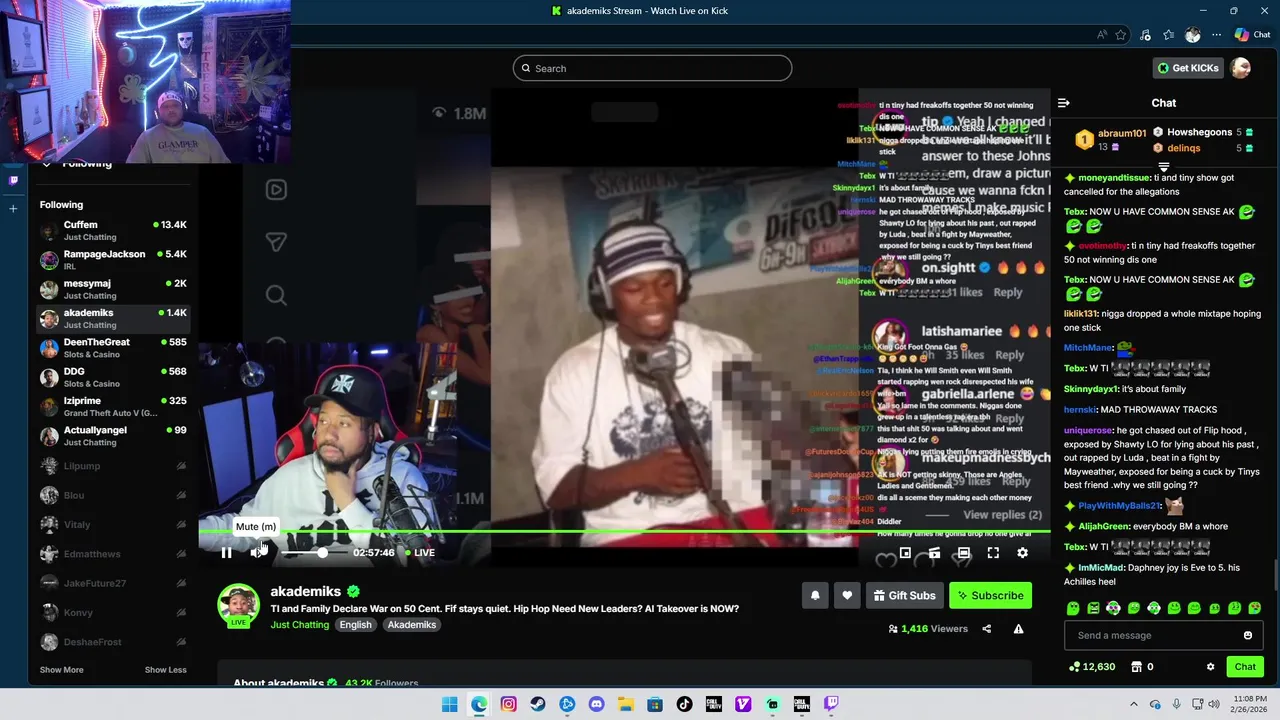The width and height of the screenshot is (1280, 720).
Task: Open messymaj channel in Following
Action: coord(114,289)
